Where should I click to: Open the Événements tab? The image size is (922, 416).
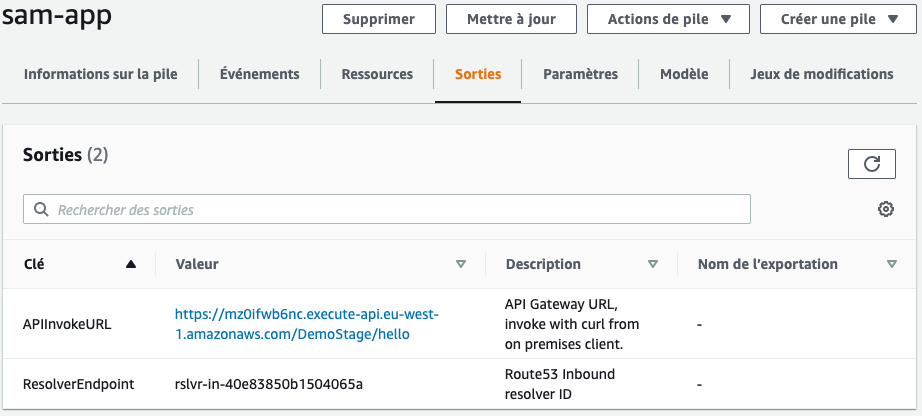259,74
